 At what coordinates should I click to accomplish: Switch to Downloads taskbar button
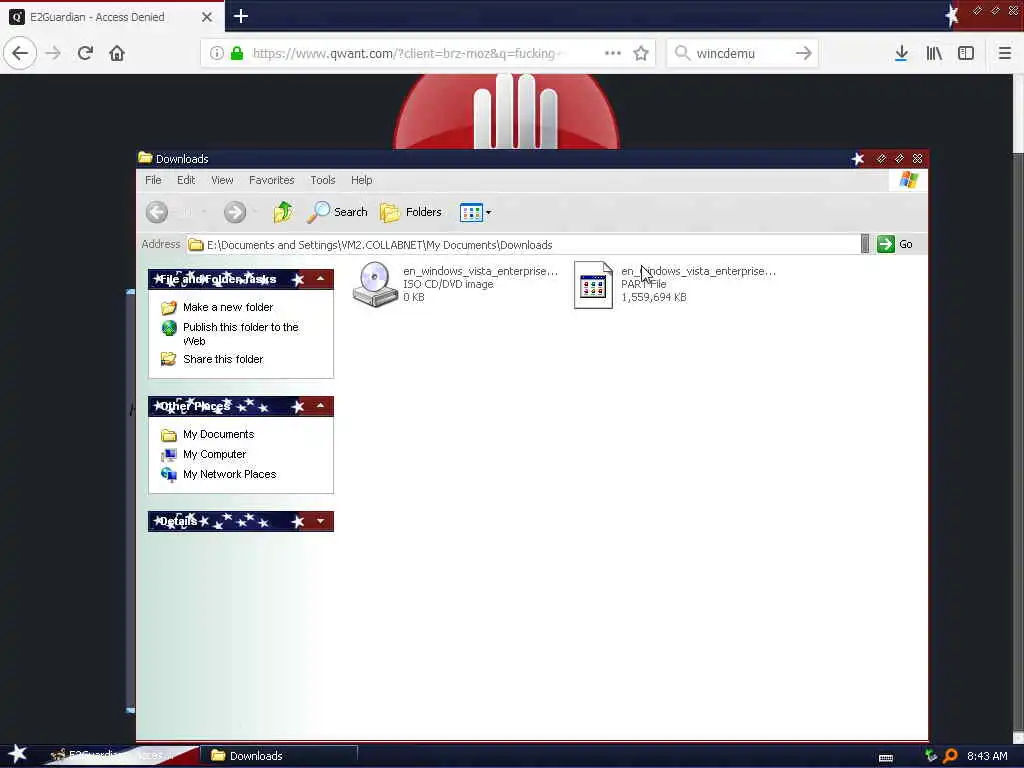point(279,756)
